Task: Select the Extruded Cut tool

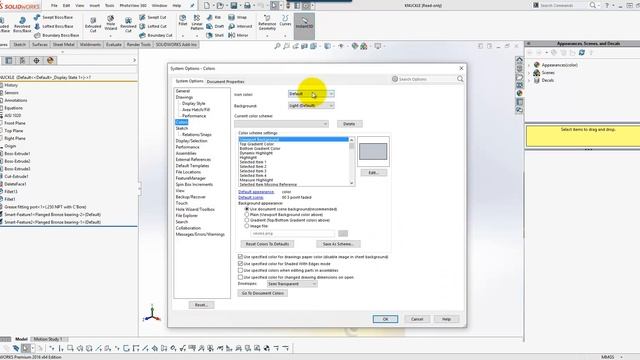Action: [x=93, y=25]
